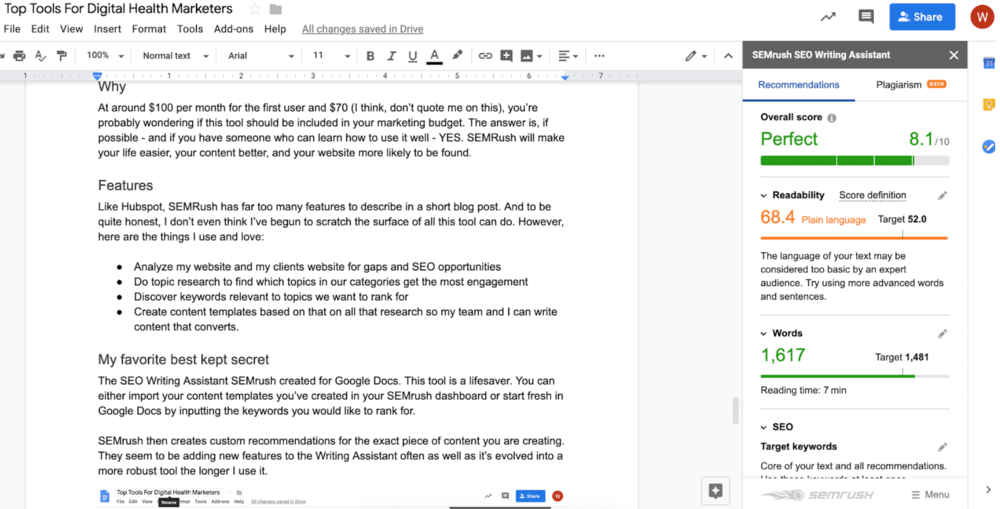Open Score definition link
This screenshot has height=509, width=1000.
click(872, 195)
